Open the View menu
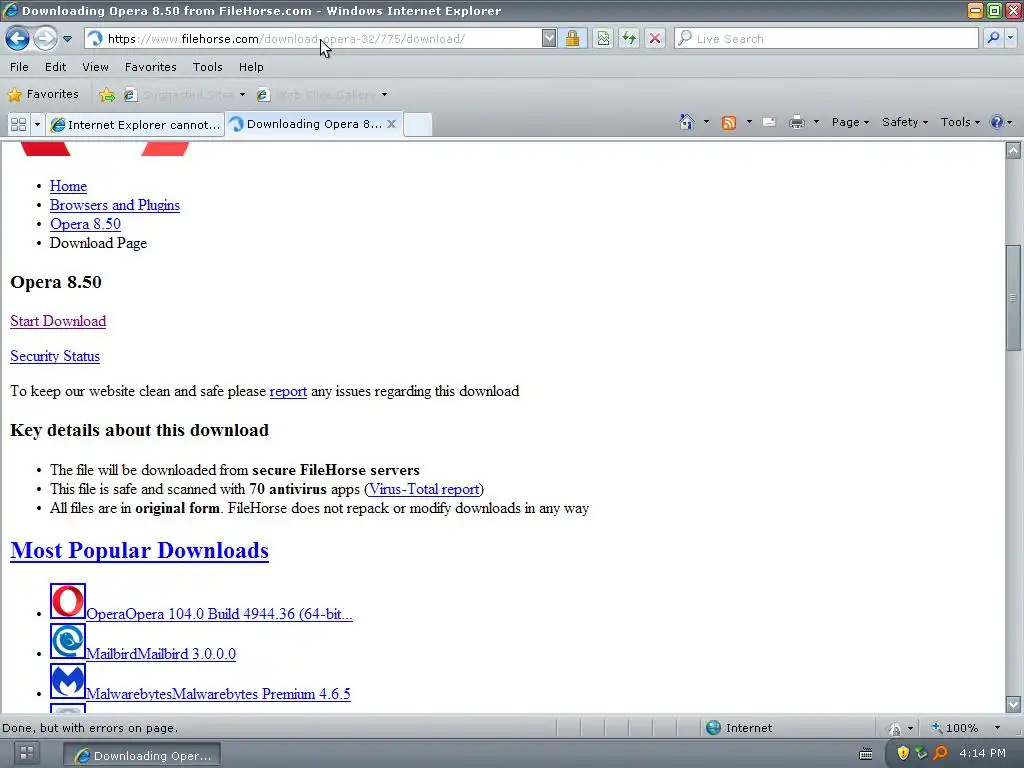 point(95,67)
